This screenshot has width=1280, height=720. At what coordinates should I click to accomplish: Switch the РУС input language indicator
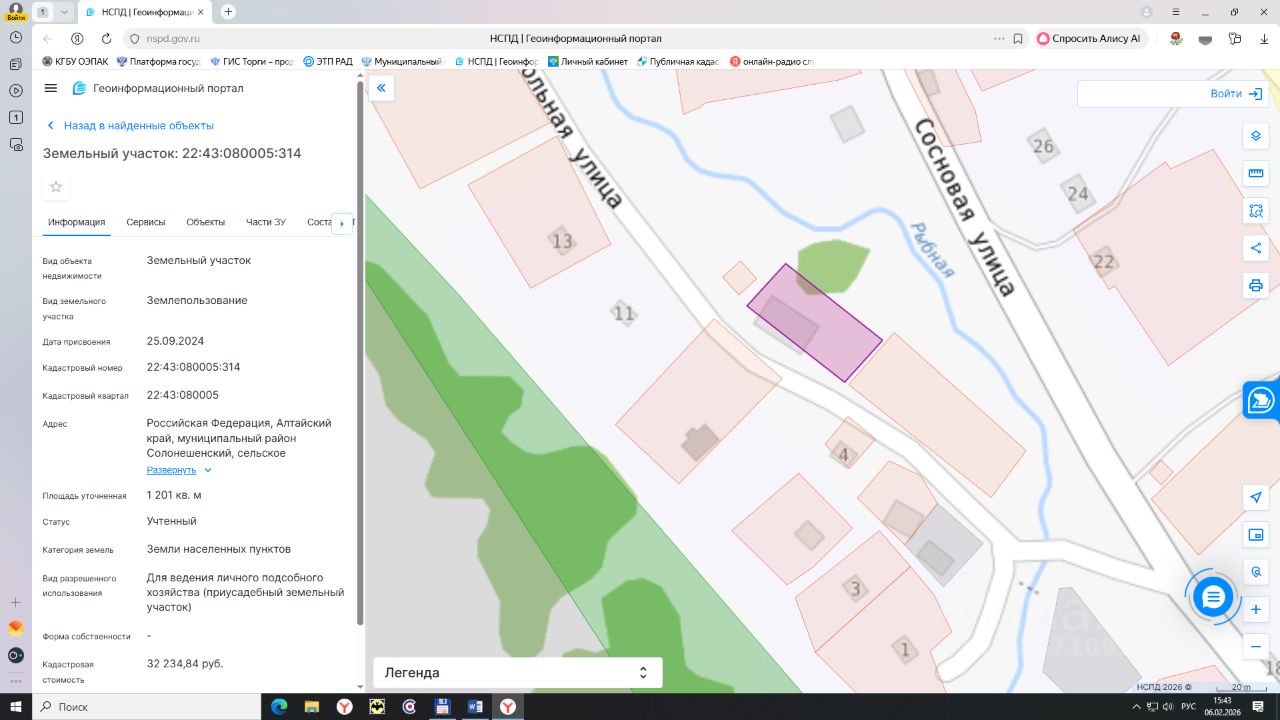click(1188, 707)
